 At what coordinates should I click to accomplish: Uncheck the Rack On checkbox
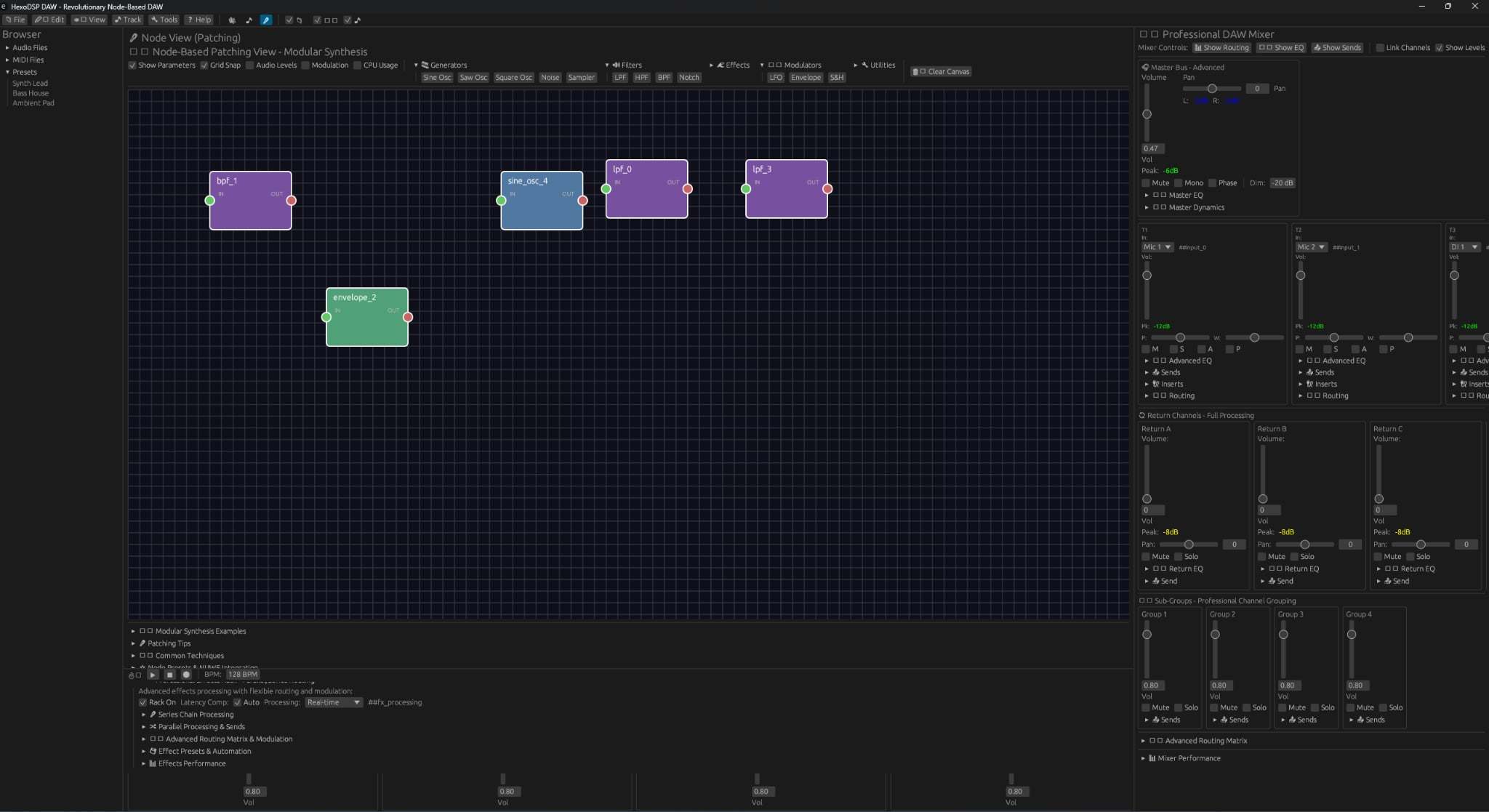[143, 702]
